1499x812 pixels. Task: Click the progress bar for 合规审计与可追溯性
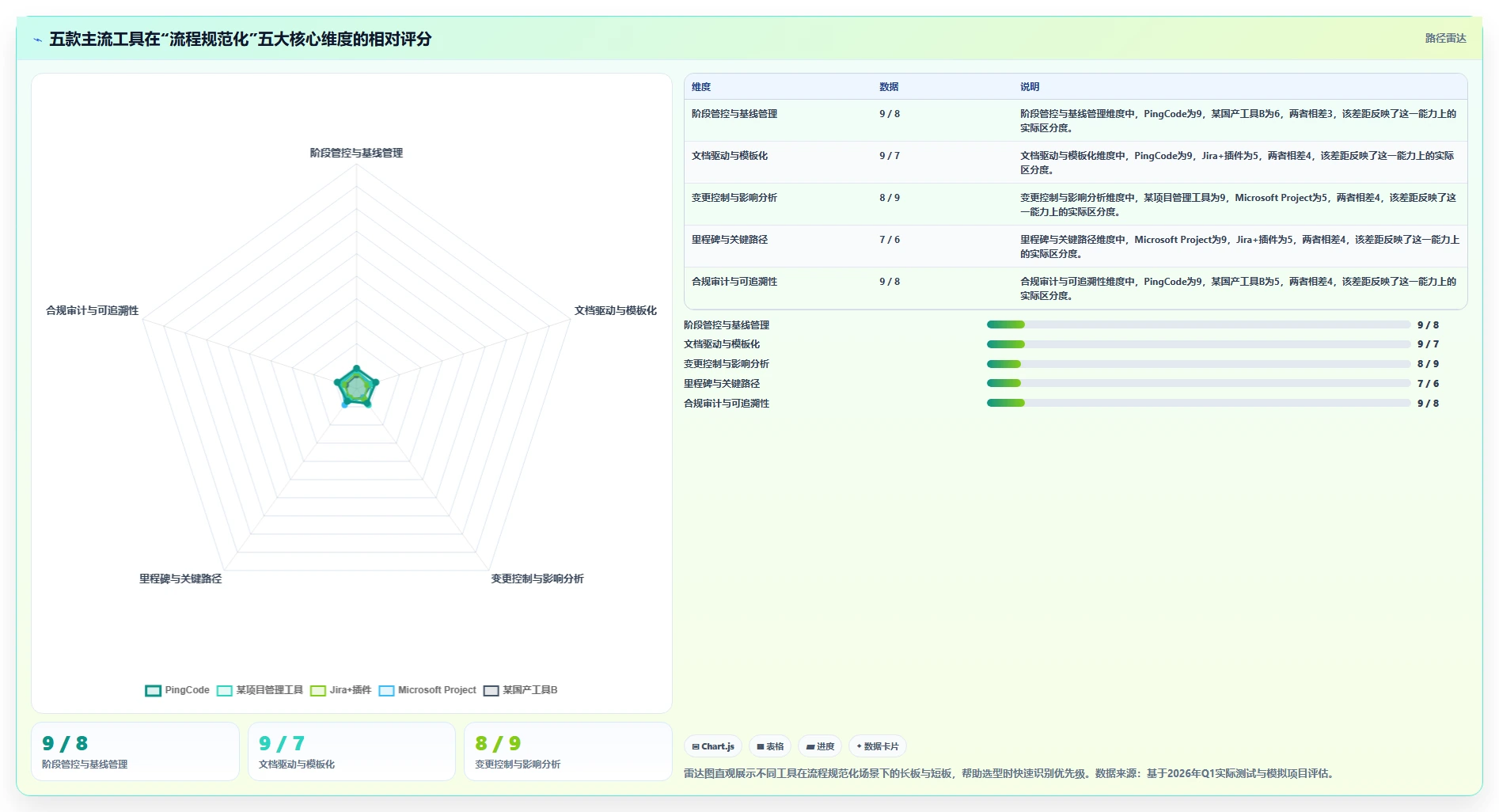pyautogui.click(x=1198, y=403)
